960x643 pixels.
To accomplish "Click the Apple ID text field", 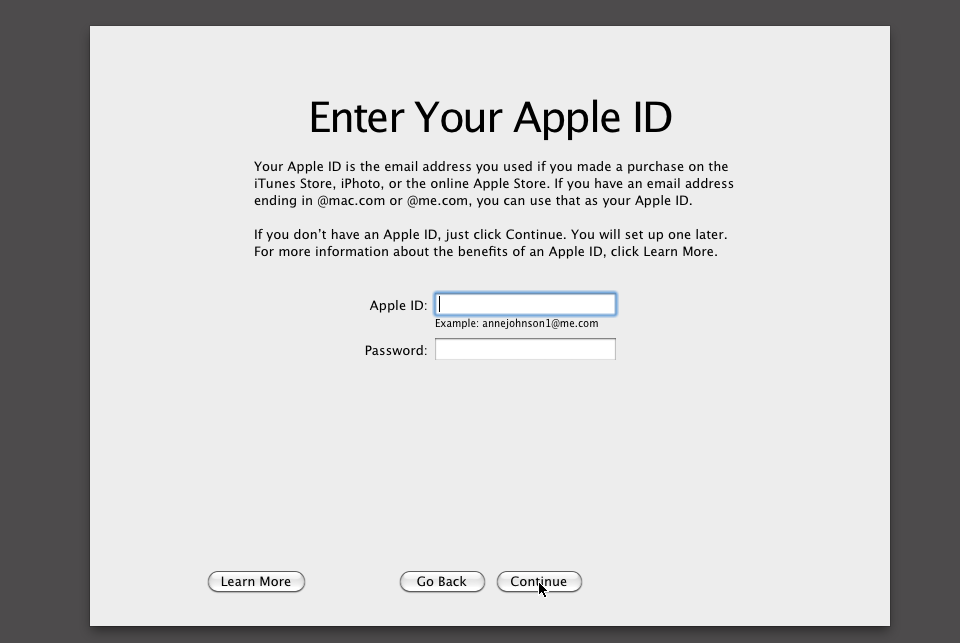I will click(x=525, y=304).
